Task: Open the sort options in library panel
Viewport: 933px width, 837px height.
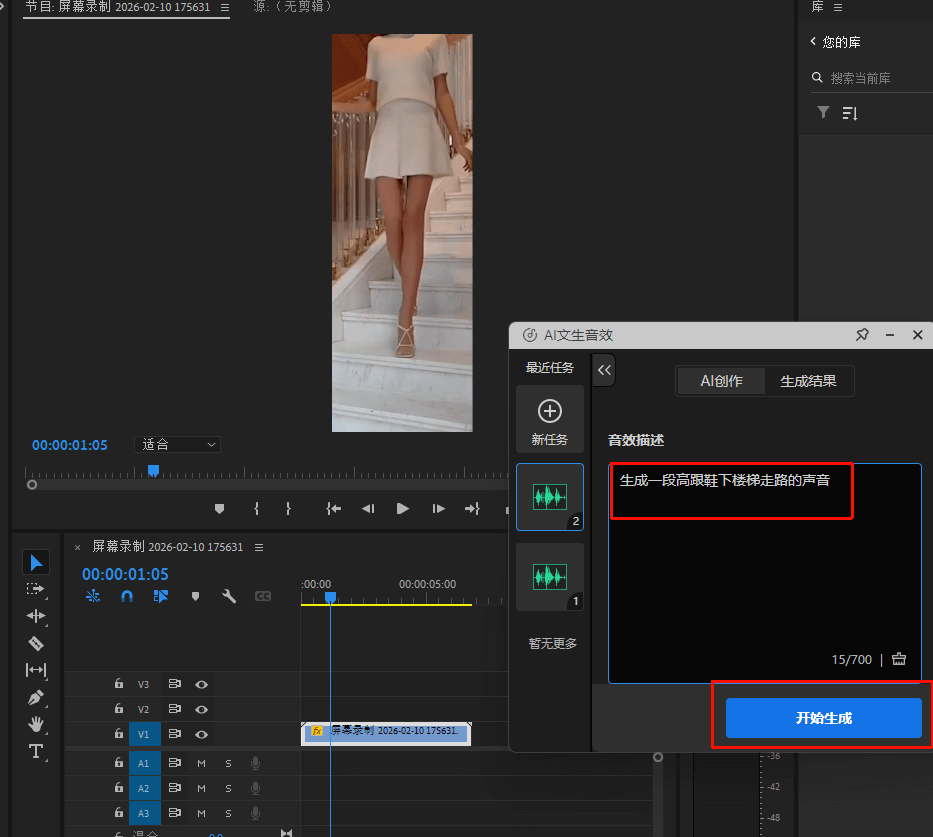Action: coord(850,113)
